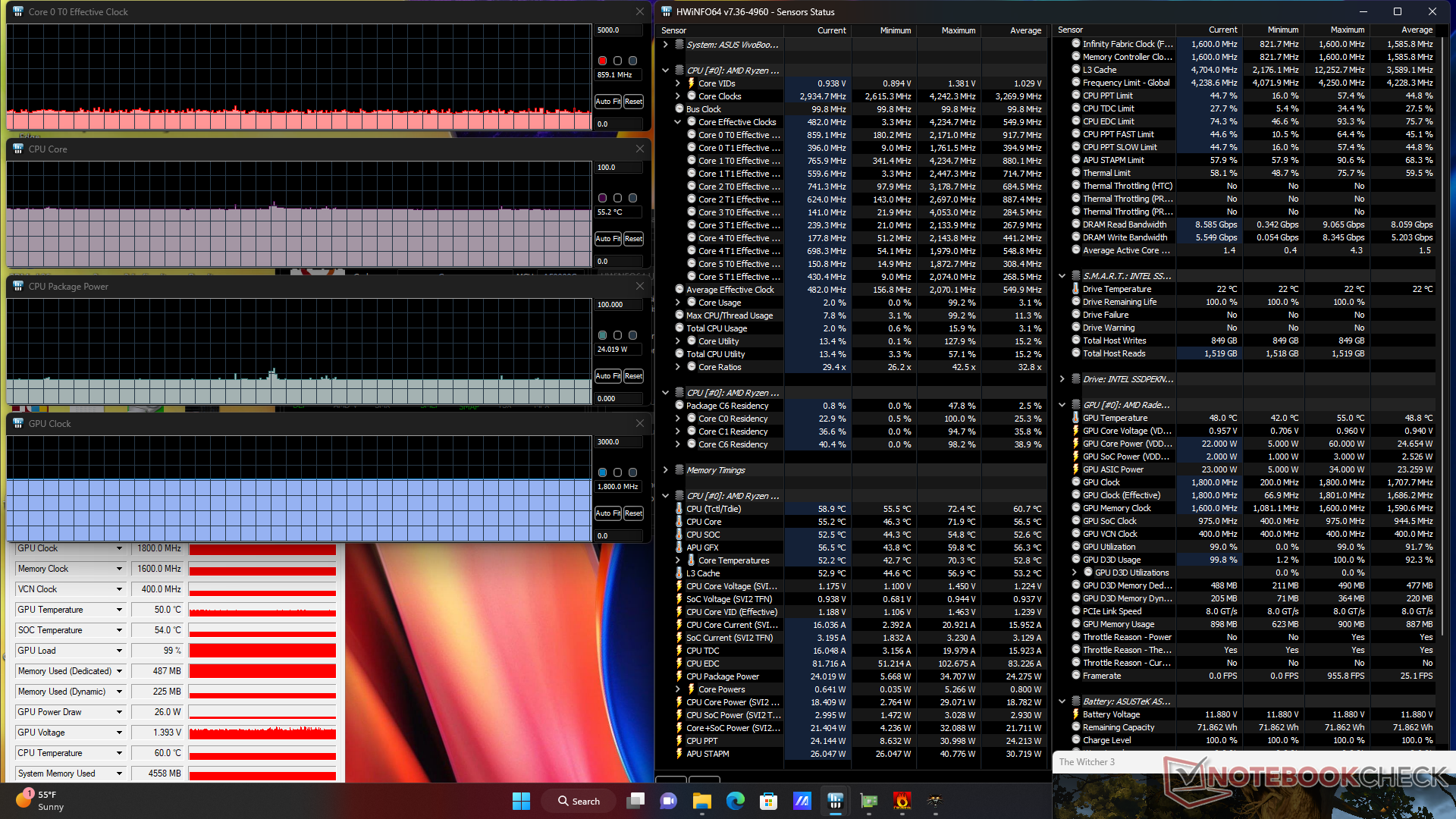1456x819 pixels.
Task: Click the HWiNFO64 taskbar icon
Action: [x=835, y=801]
